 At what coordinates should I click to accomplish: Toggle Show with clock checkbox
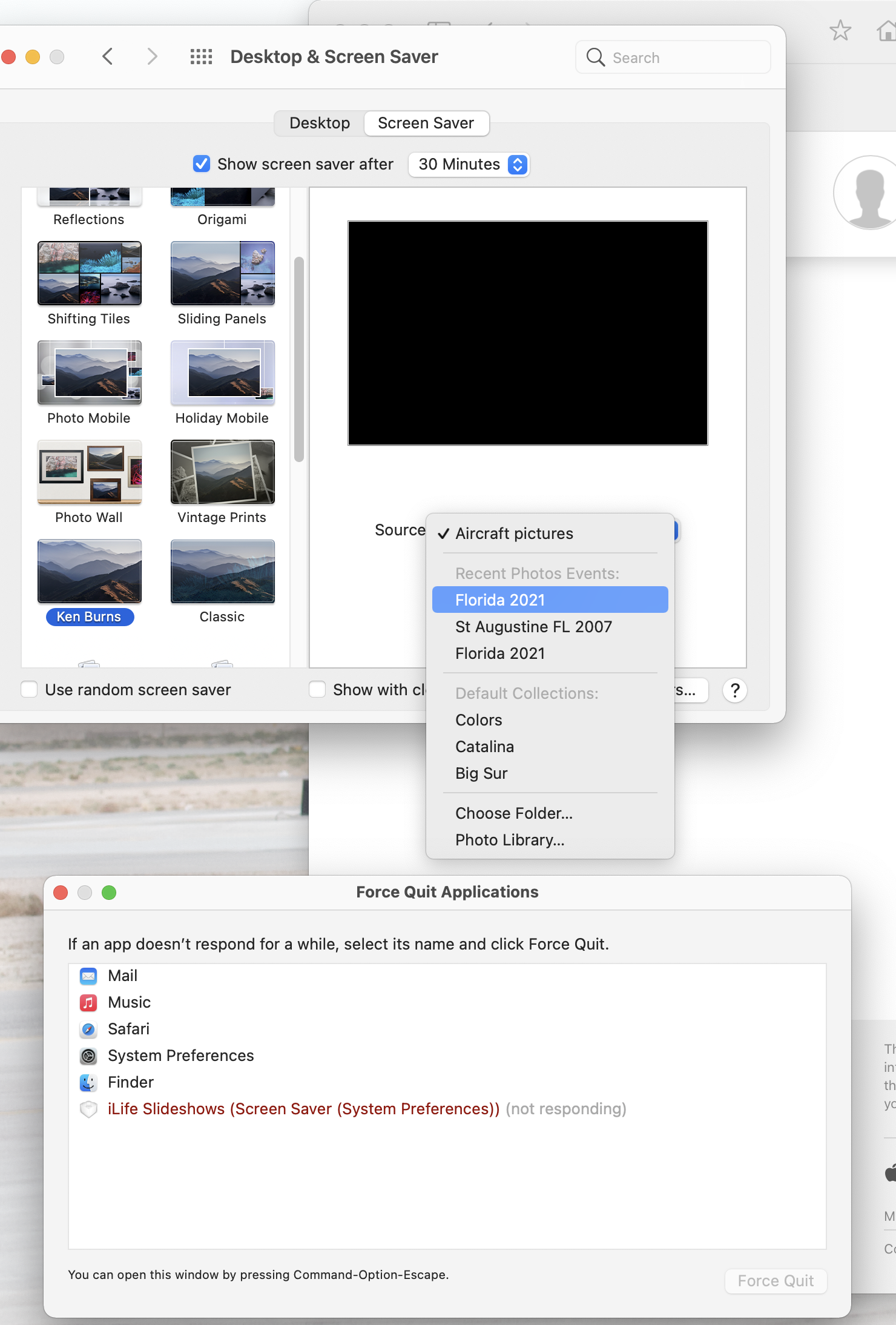click(x=317, y=690)
